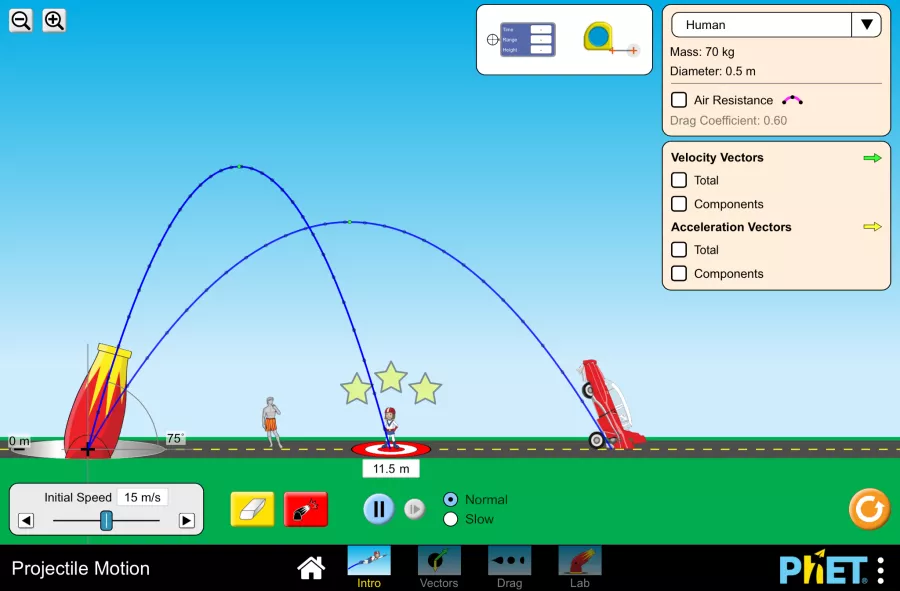Erase trajectories with the yellow eraser button
The height and width of the screenshot is (591, 900).
point(252,509)
